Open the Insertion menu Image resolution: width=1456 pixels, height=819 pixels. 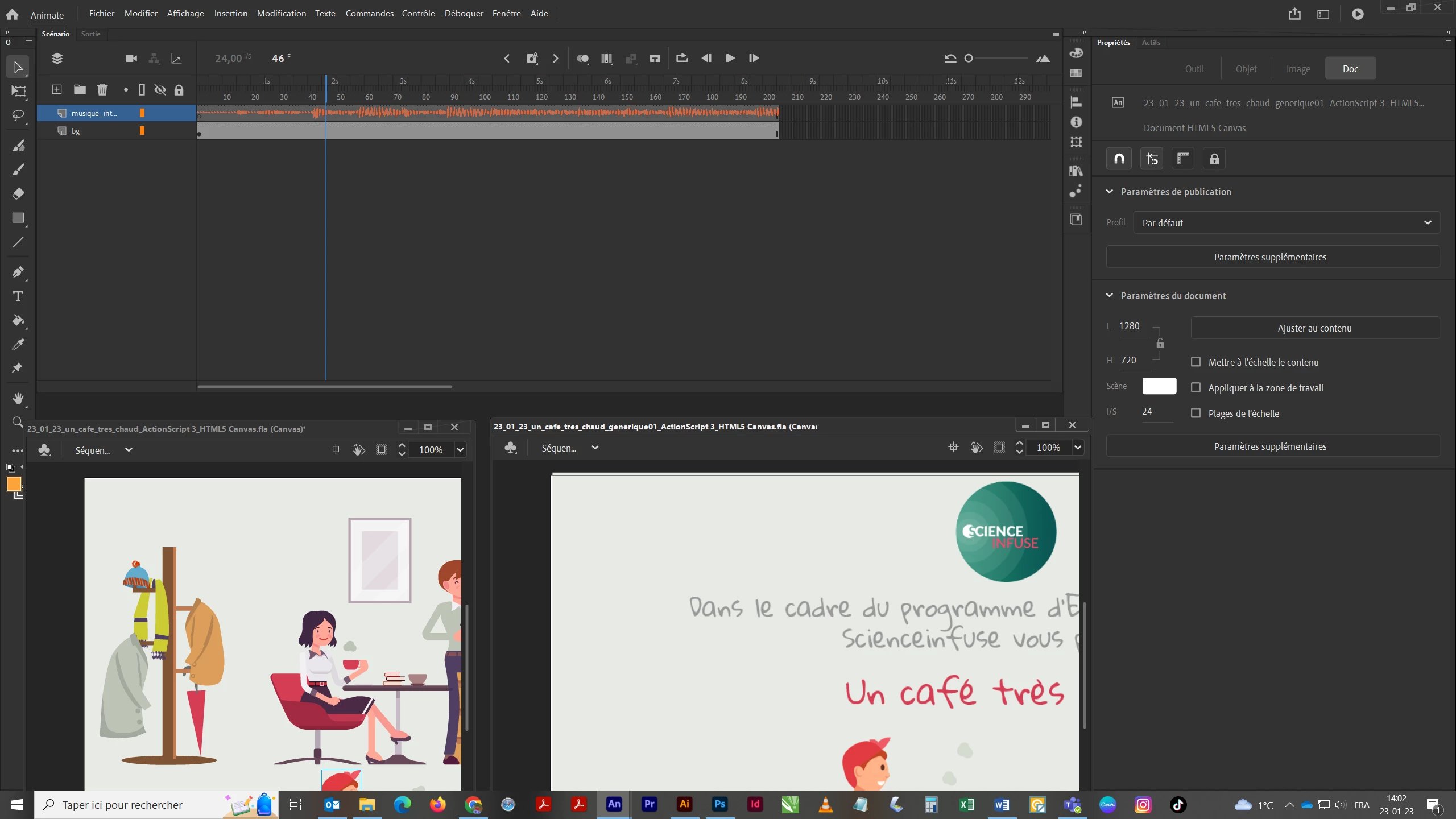tap(230, 13)
